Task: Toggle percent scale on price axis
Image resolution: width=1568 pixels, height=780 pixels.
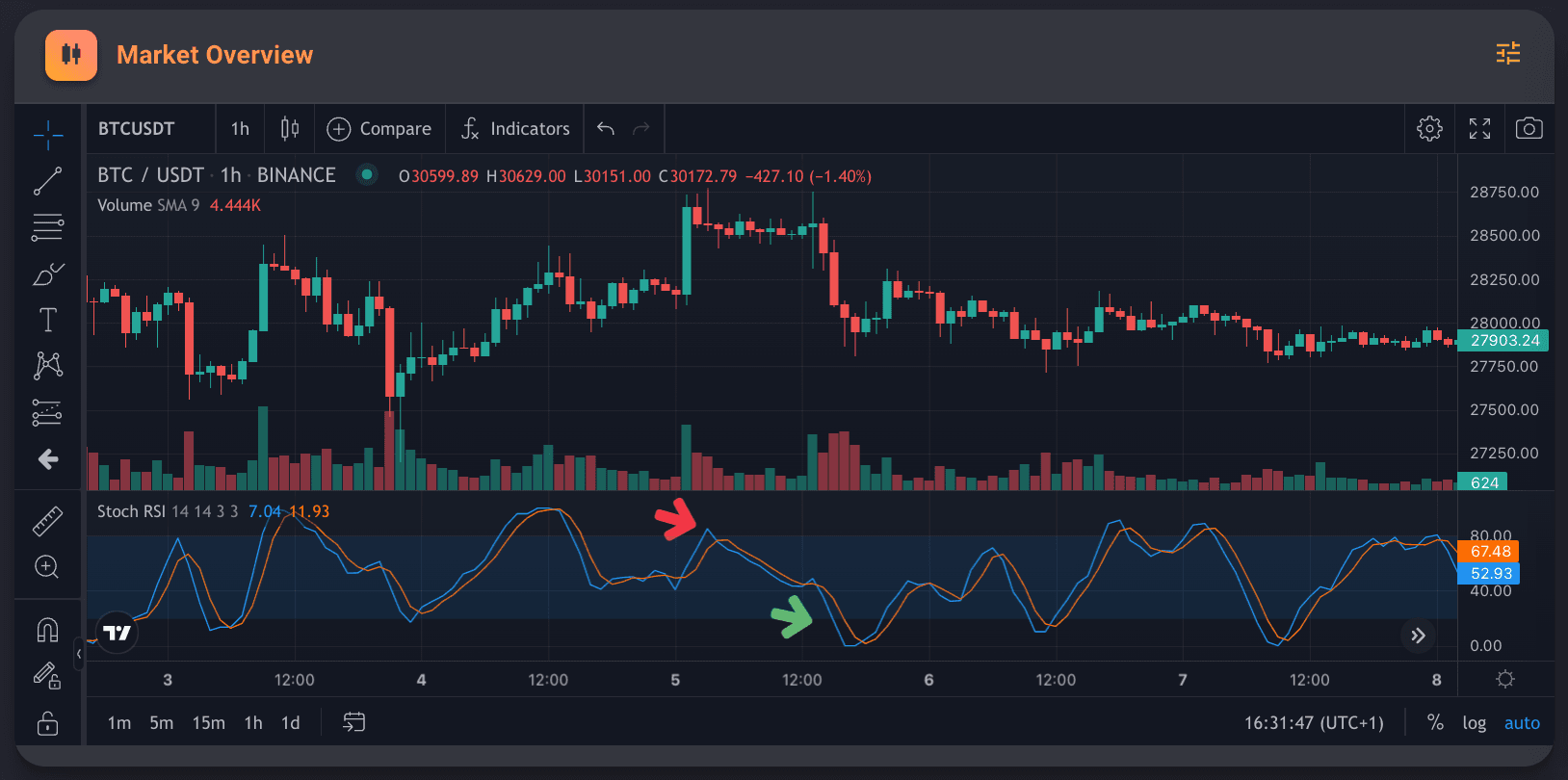Action: click(1435, 723)
